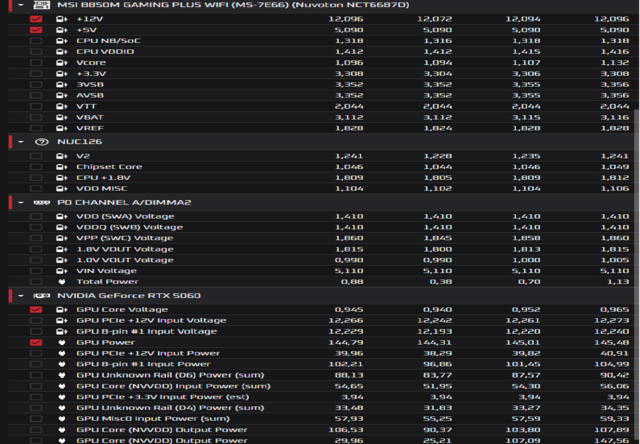Click the voltage icon on the GPU Core Voltage row
This screenshot has height=444, width=640.
pos(62,309)
